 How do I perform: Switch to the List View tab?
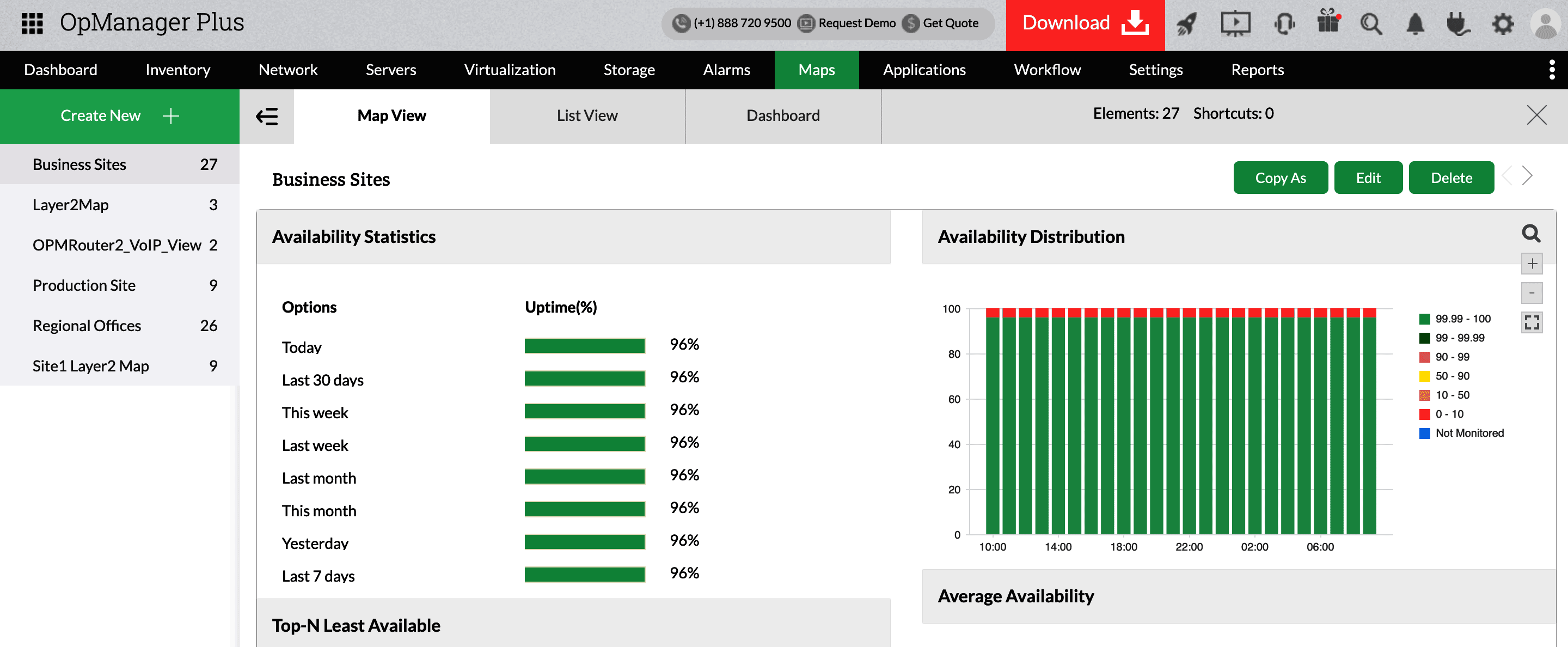tap(586, 115)
